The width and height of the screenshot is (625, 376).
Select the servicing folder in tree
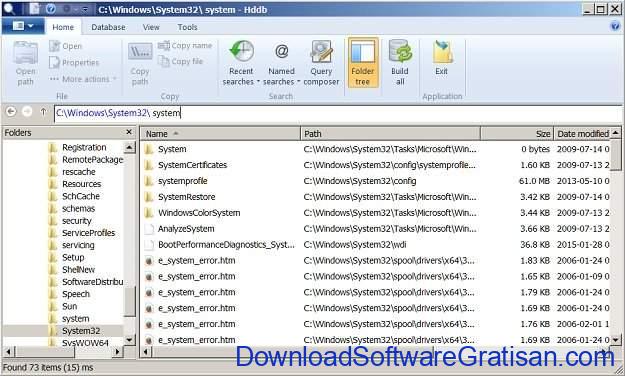point(71,245)
